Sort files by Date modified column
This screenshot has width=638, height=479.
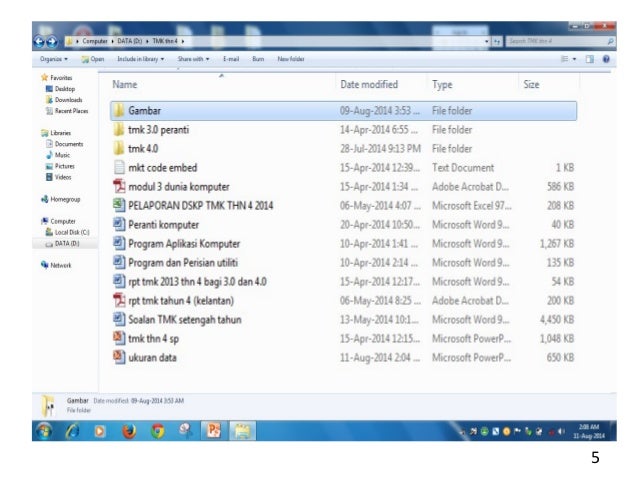tap(369, 85)
